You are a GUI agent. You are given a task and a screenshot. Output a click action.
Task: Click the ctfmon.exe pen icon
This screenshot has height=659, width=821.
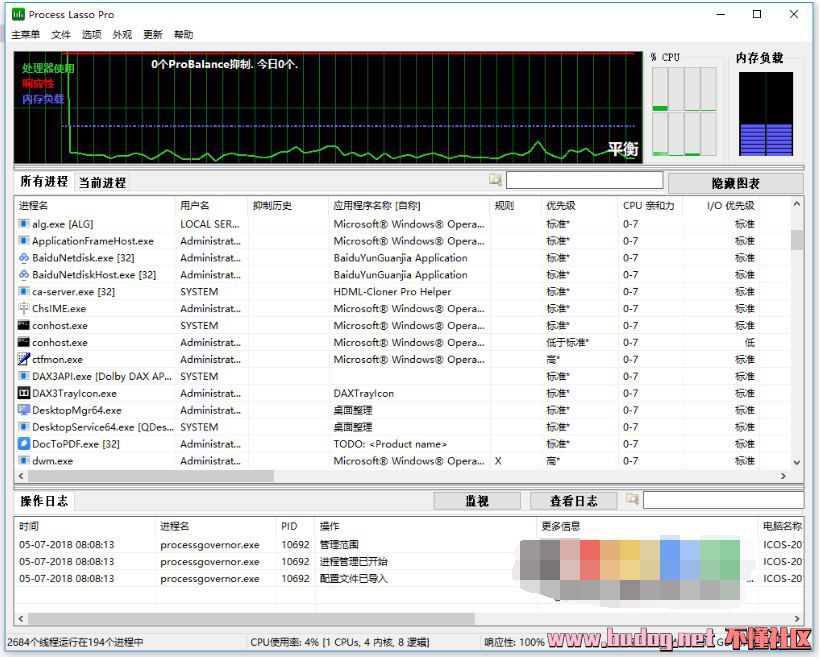pos(24,359)
